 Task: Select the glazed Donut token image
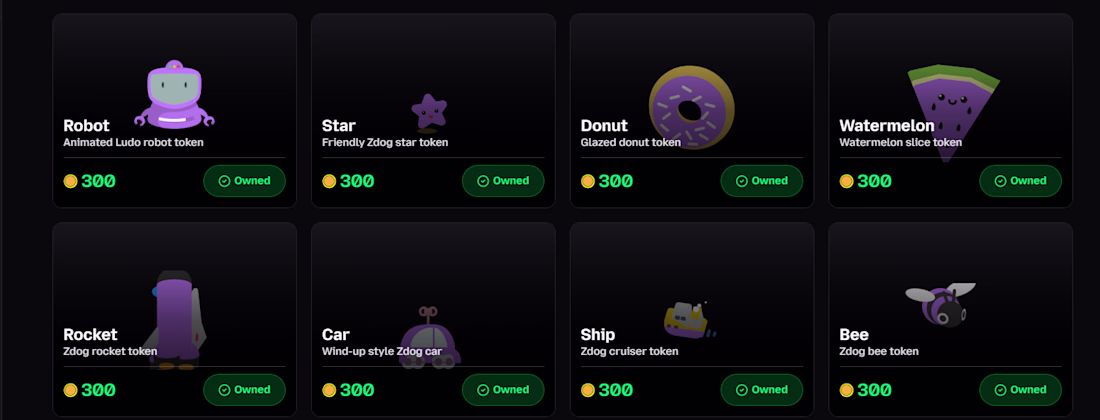point(691,106)
